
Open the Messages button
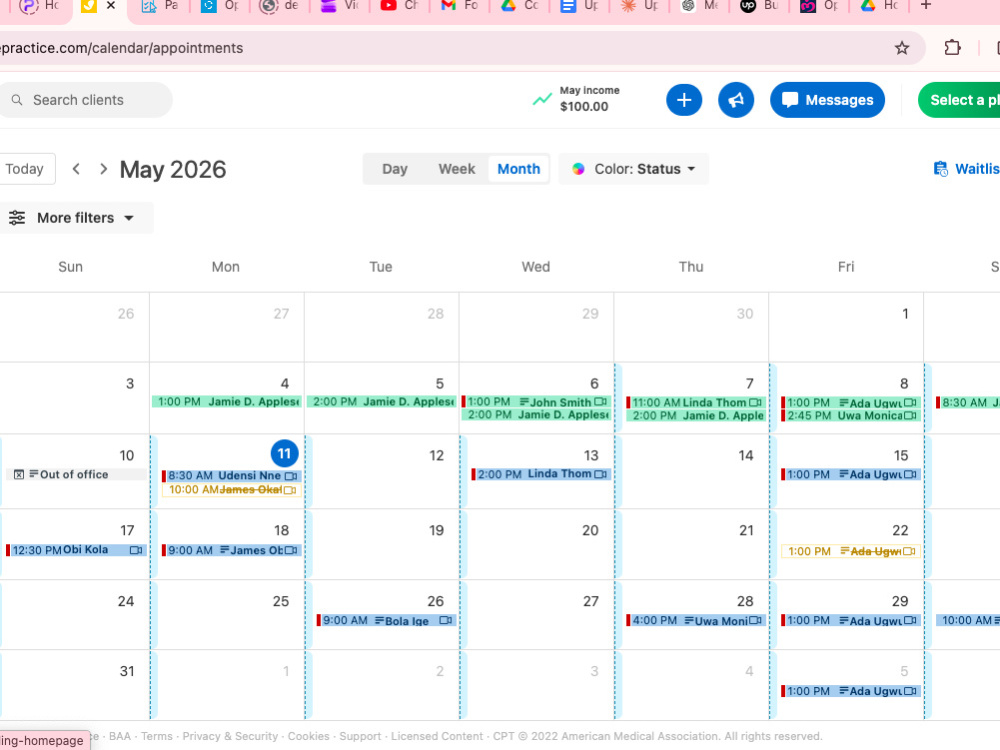coord(827,100)
